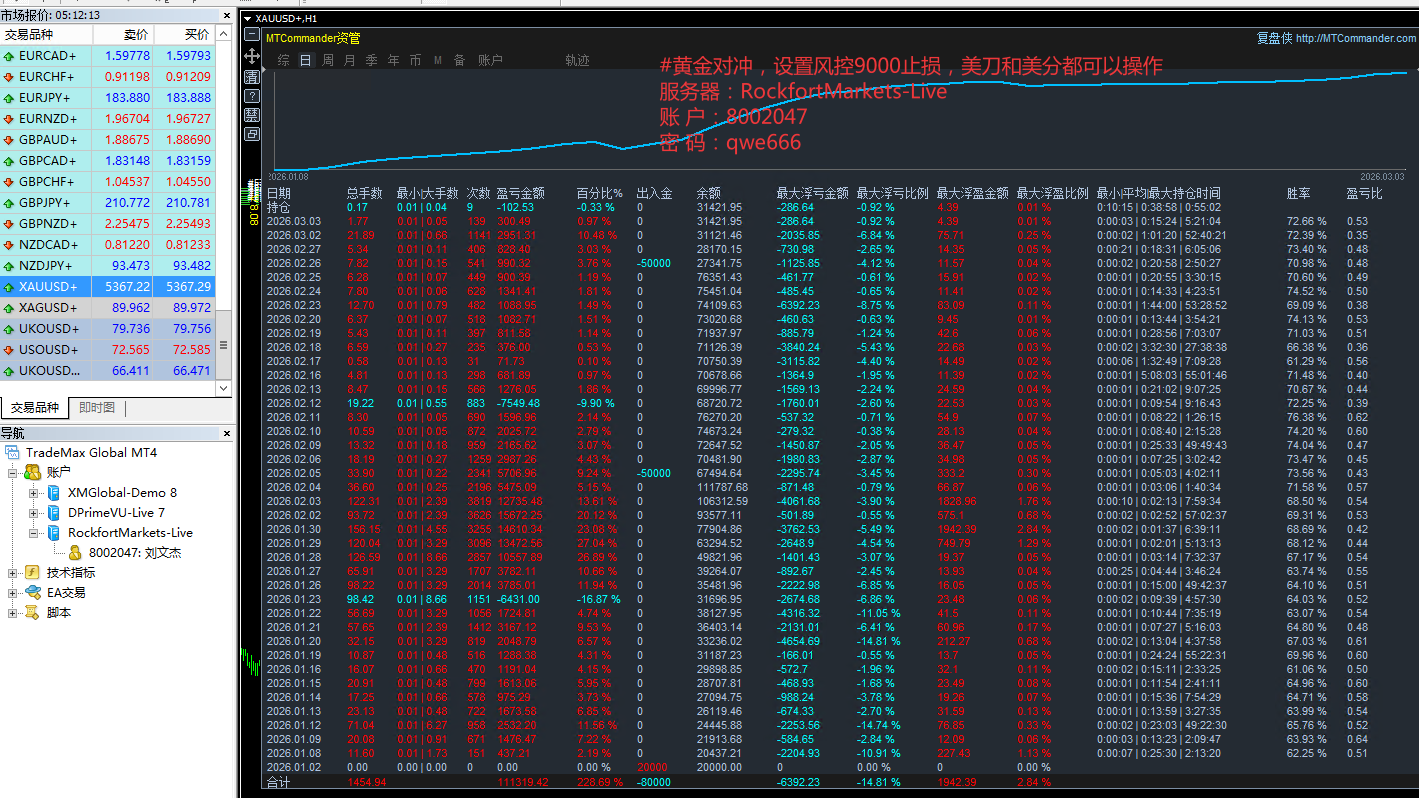Click the question mark help icon
This screenshot has height=798, width=1419.
click(252, 96)
